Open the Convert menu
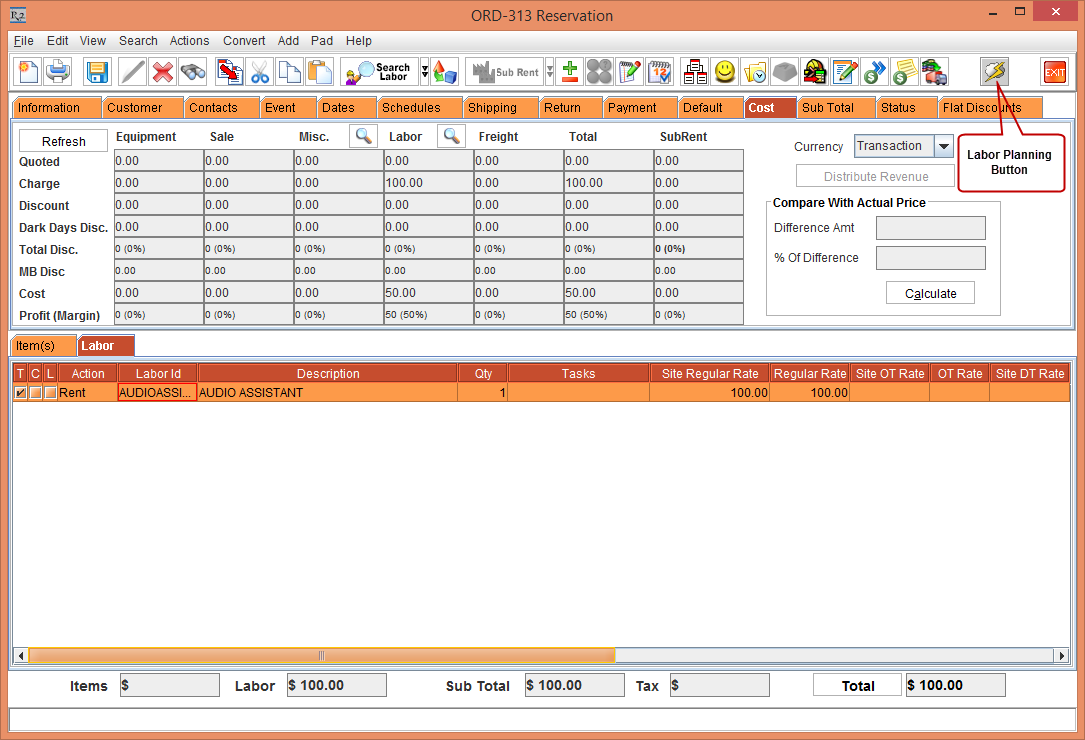Viewport: 1085px width, 740px height. (x=244, y=41)
